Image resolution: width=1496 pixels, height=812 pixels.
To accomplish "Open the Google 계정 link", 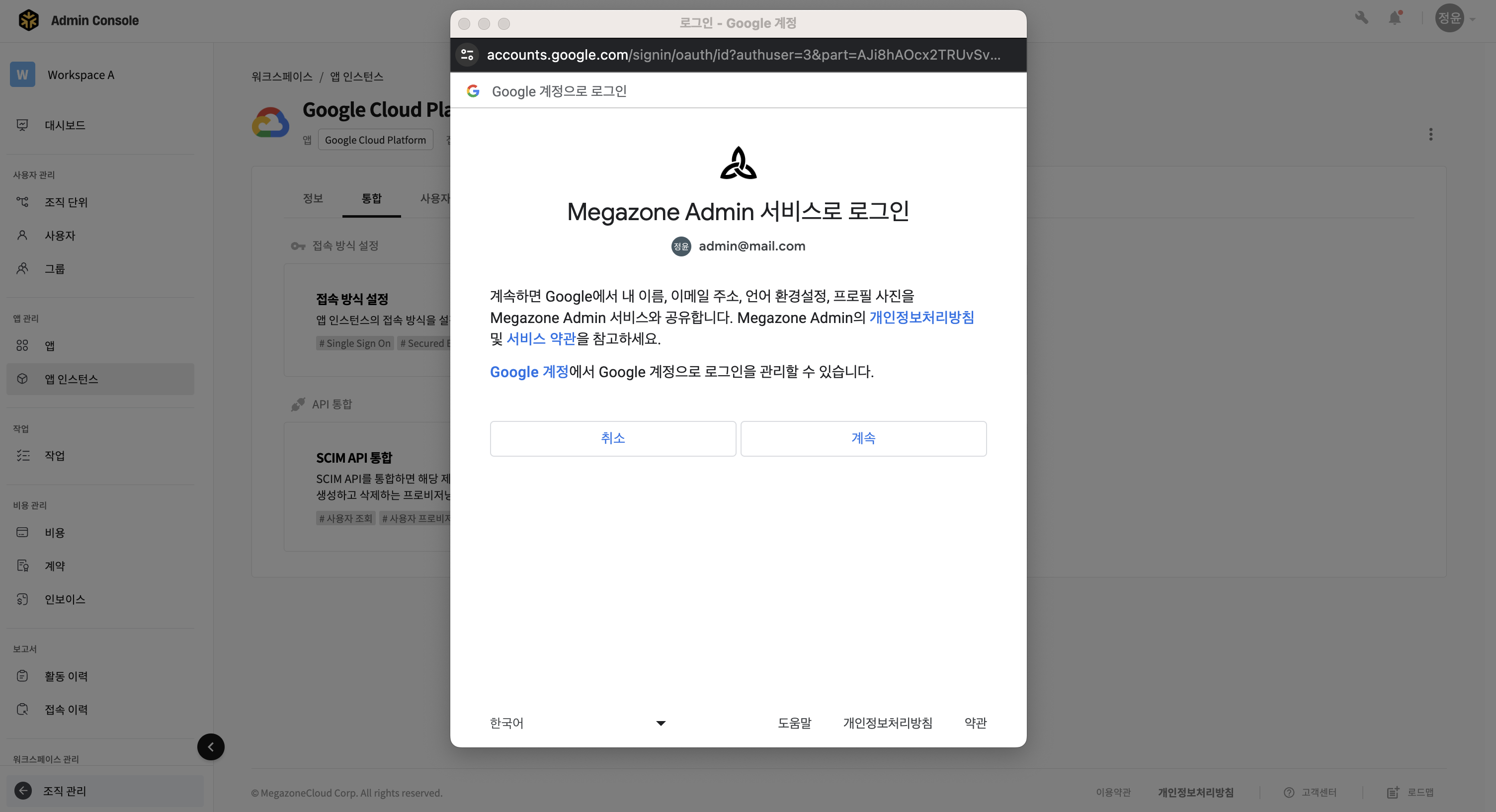I will tap(529, 372).
